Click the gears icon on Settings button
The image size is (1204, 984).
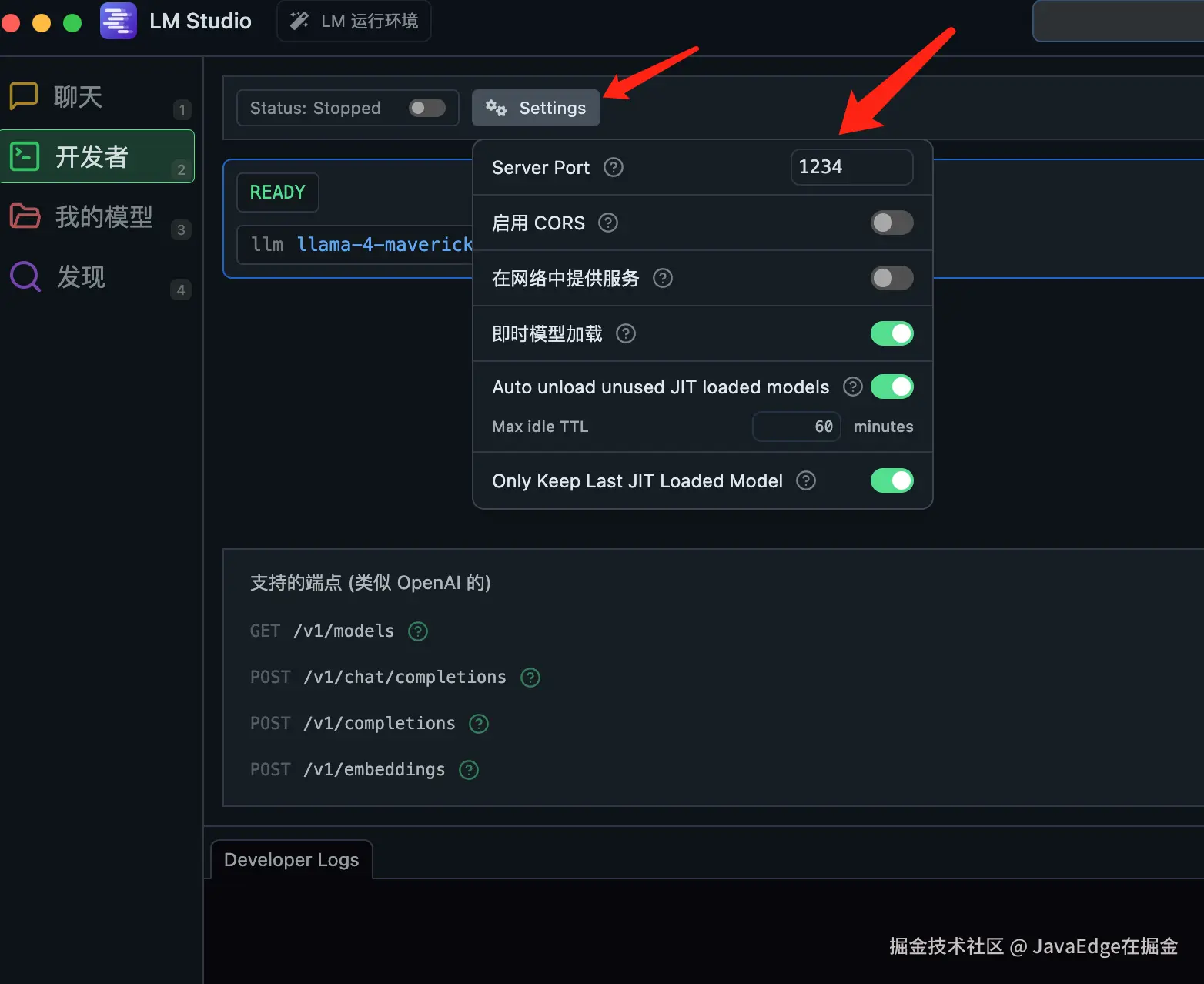point(497,108)
